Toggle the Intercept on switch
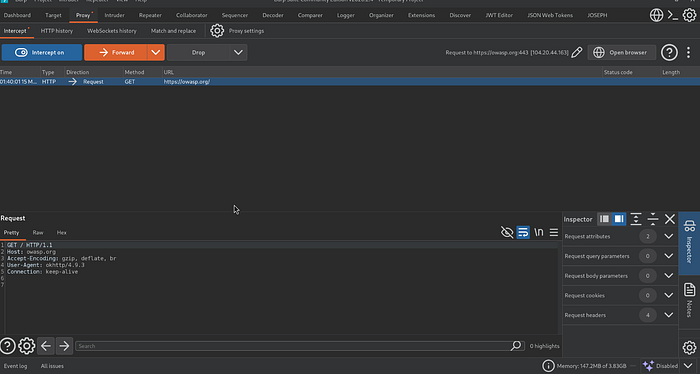Image resolution: width=700 pixels, height=374 pixels. point(42,52)
